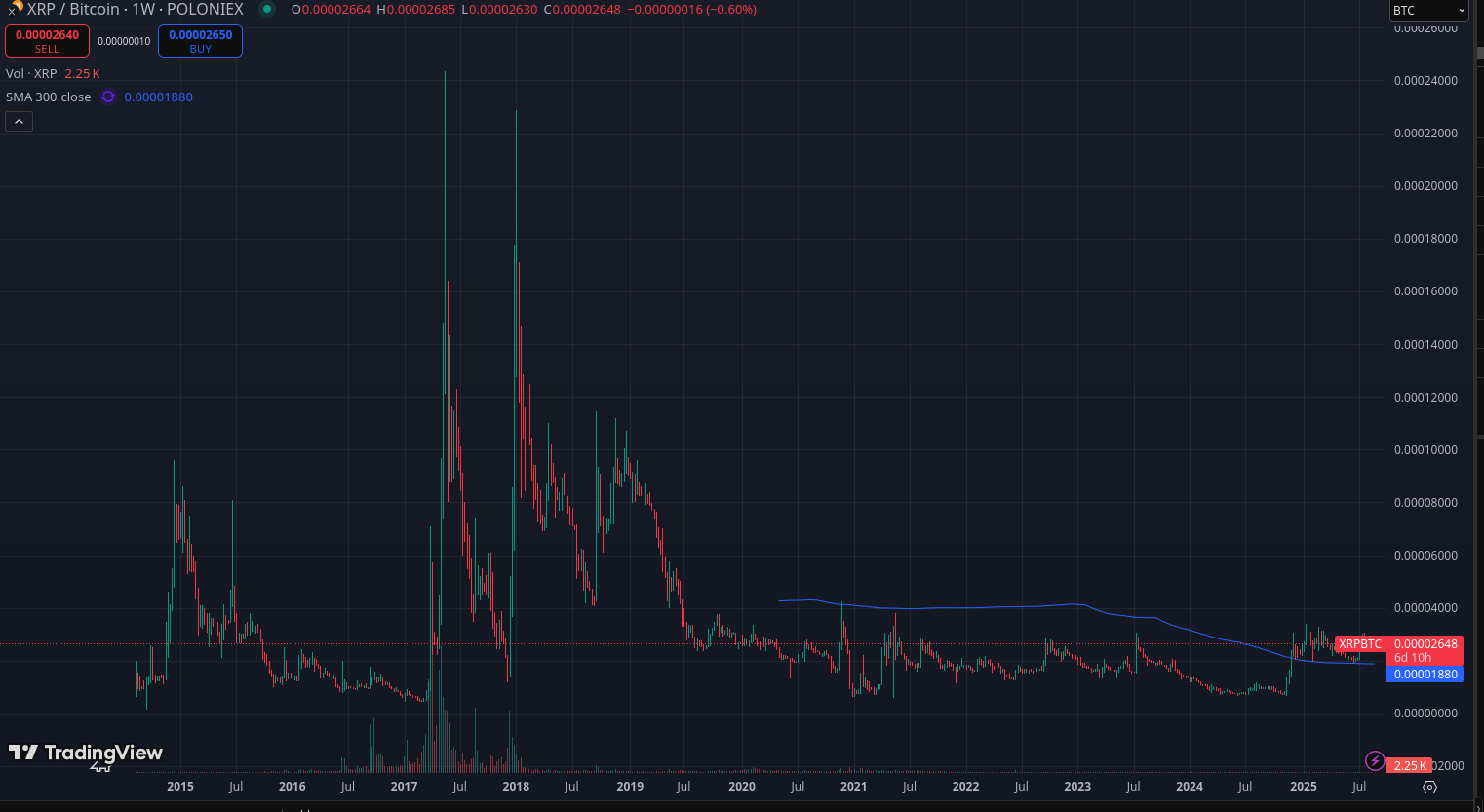The width and height of the screenshot is (1484, 812).
Task: Click the 0.00022000 price axis label
Action: pyautogui.click(x=1425, y=134)
